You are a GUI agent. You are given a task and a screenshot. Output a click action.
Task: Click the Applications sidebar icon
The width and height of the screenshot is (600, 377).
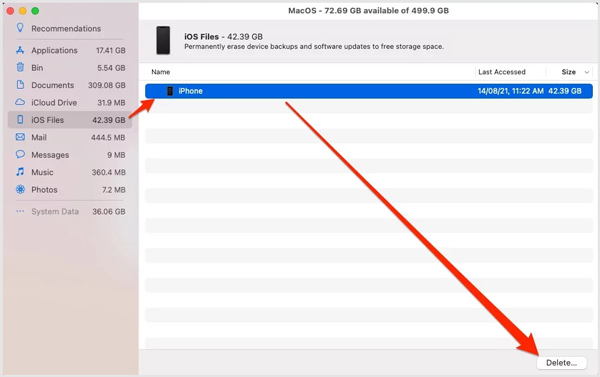(20, 50)
